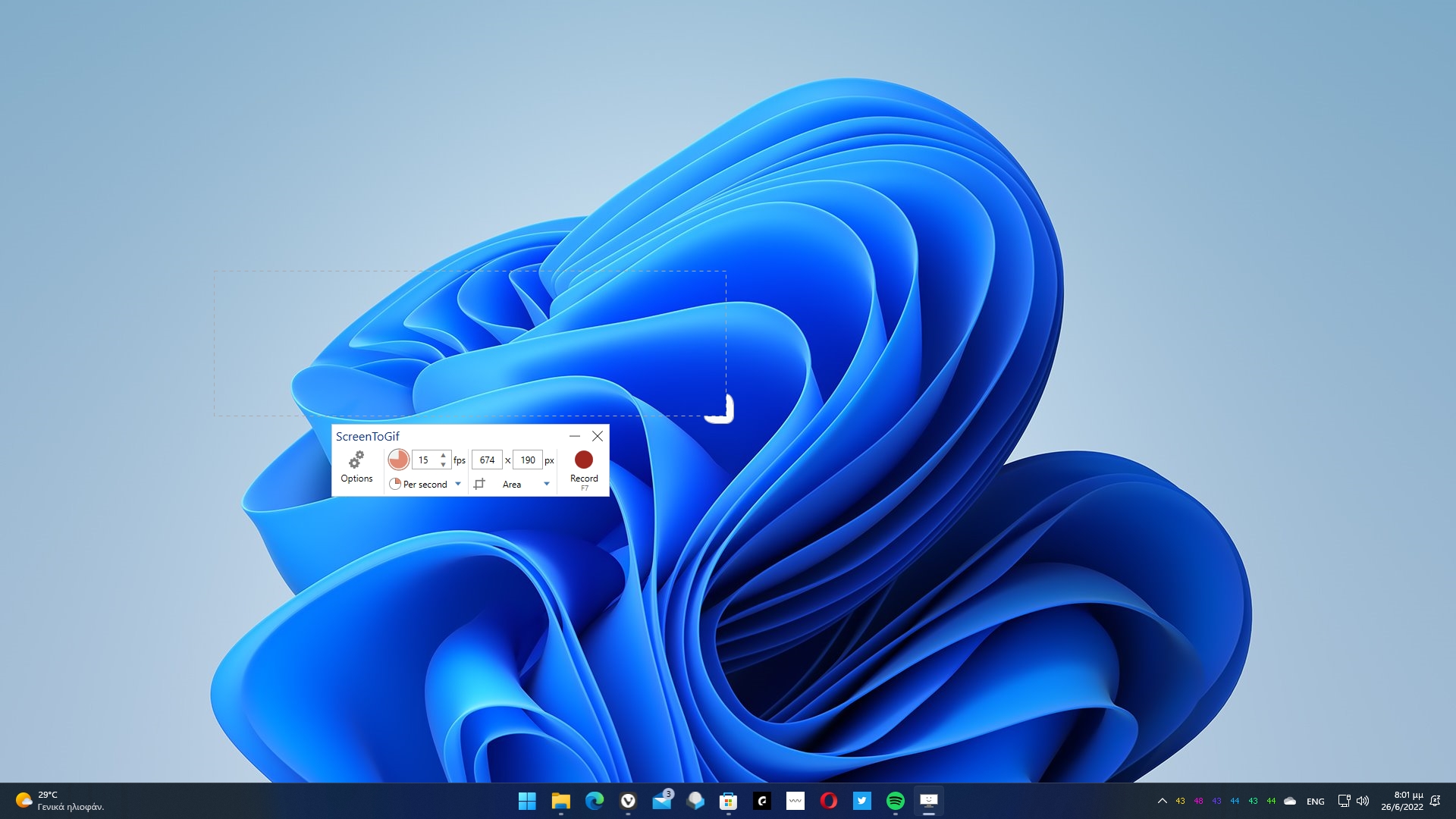Show hidden system tray icons chevron
This screenshot has height=819, width=1456.
pos(1162,801)
